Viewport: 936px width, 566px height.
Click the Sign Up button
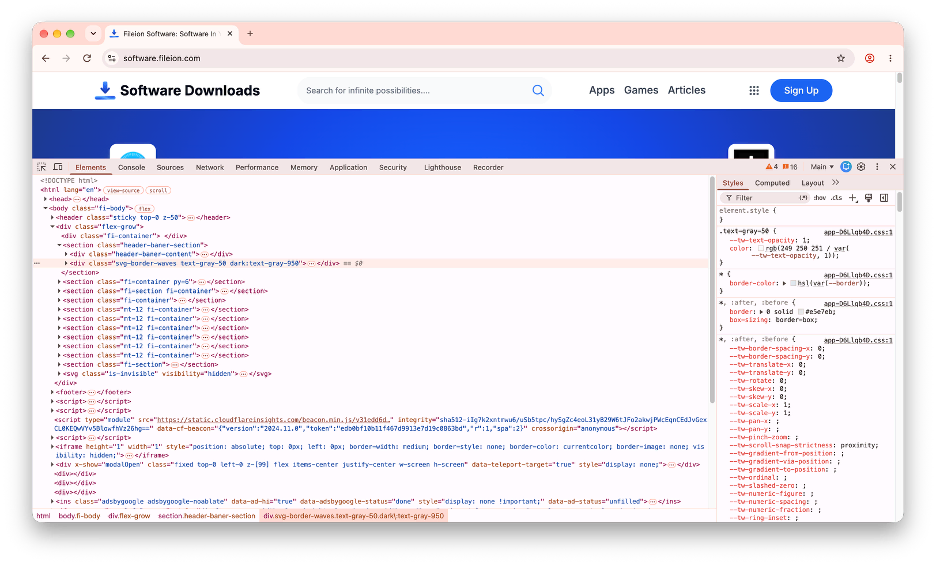(x=800, y=90)
